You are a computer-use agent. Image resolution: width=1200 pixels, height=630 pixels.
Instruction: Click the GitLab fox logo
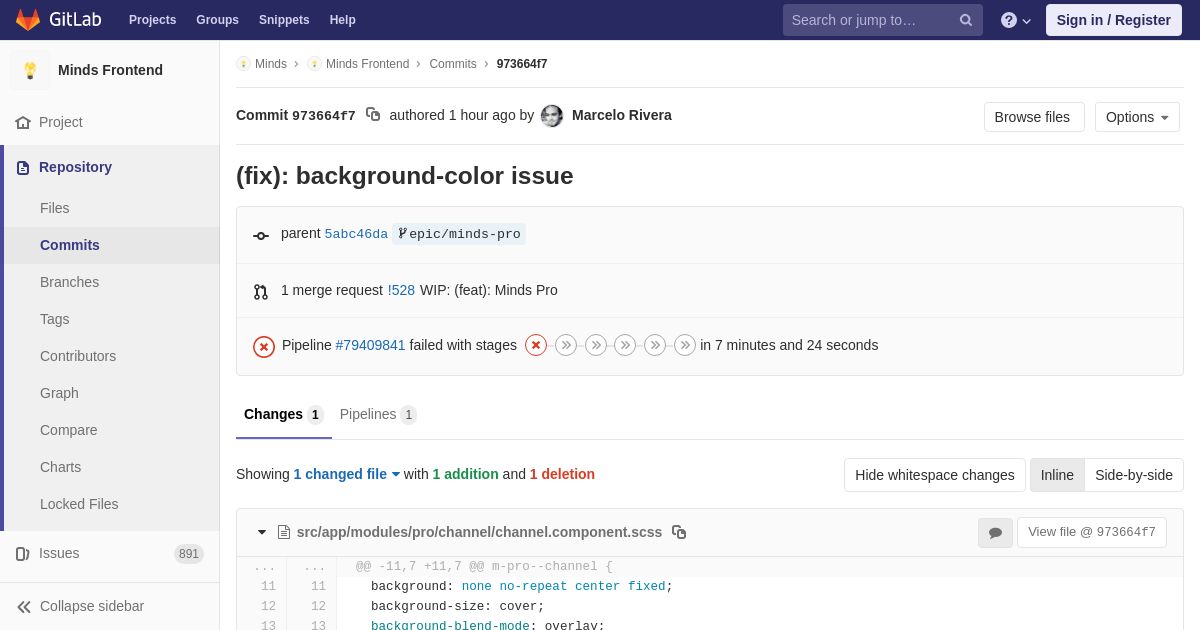coord(28,20)
